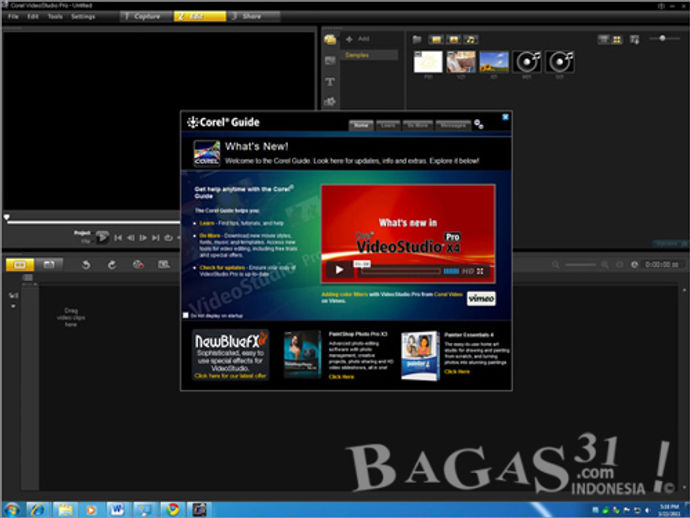Open the Tools menu
This screenshot has height=518, width=690.
[55, 16]
